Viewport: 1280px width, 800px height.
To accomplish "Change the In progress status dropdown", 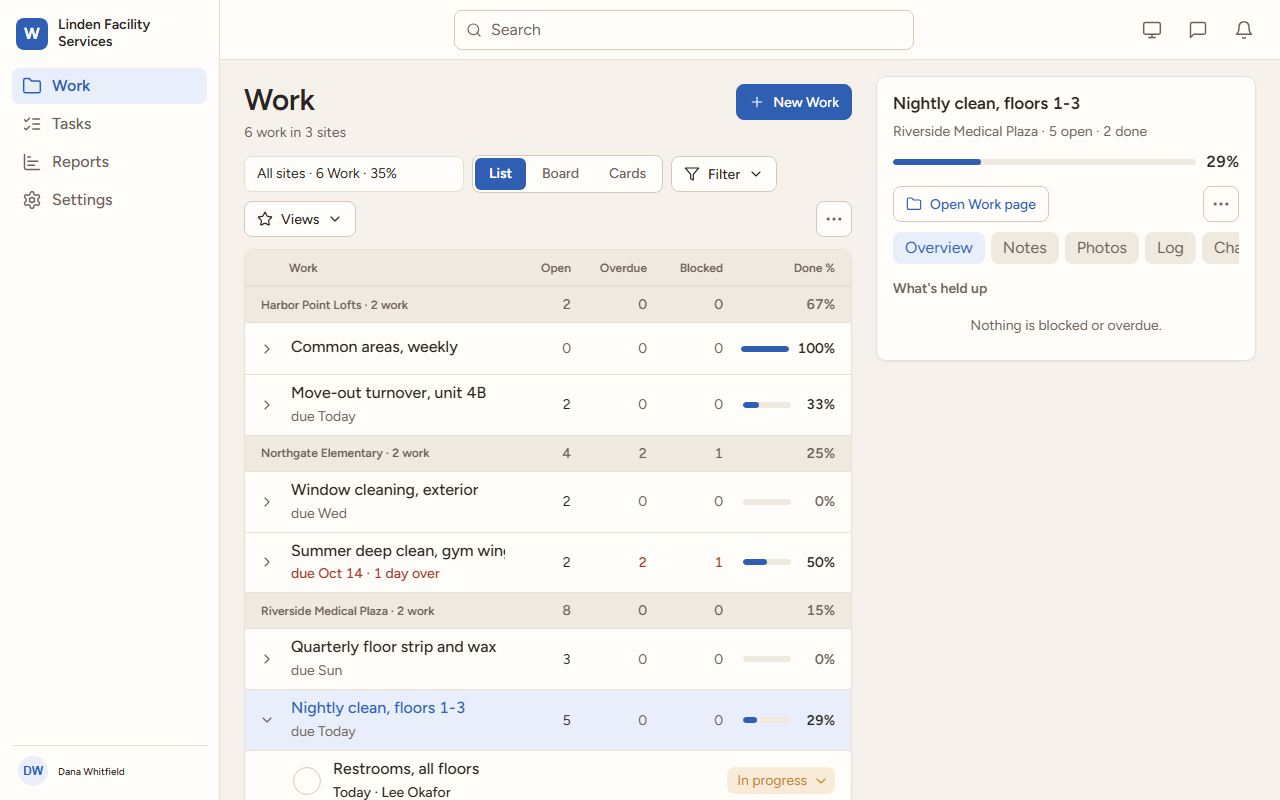I will tap(781, 781).
